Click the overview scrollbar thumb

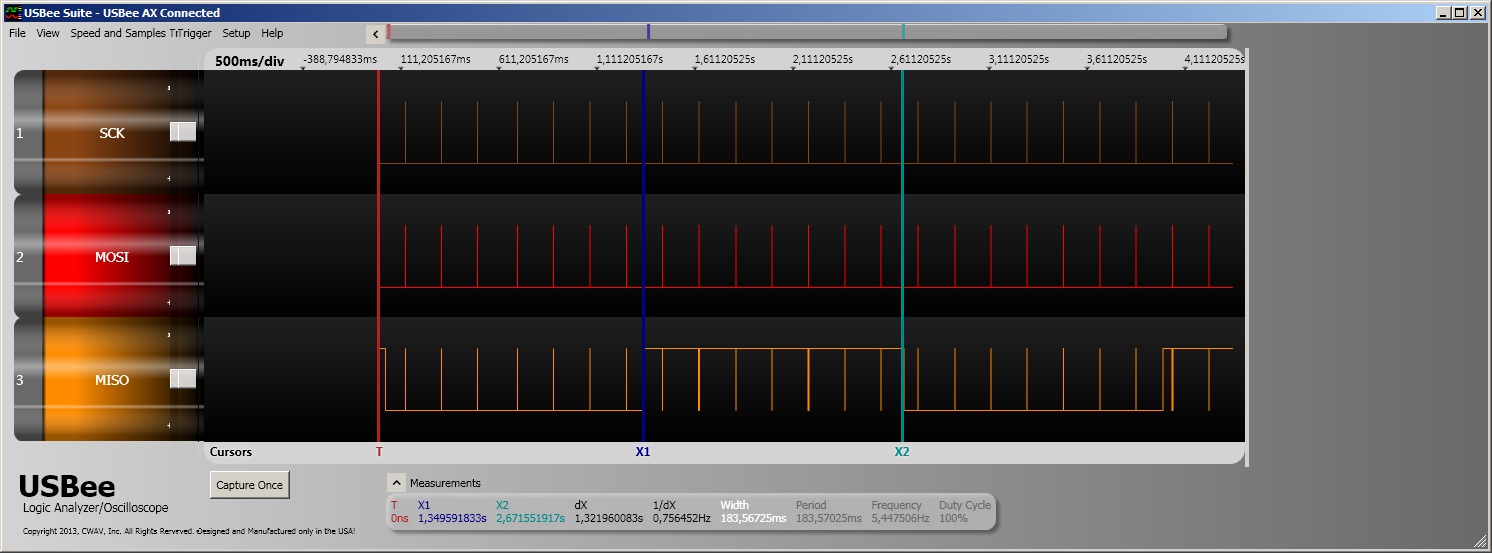tap(807, 32)
